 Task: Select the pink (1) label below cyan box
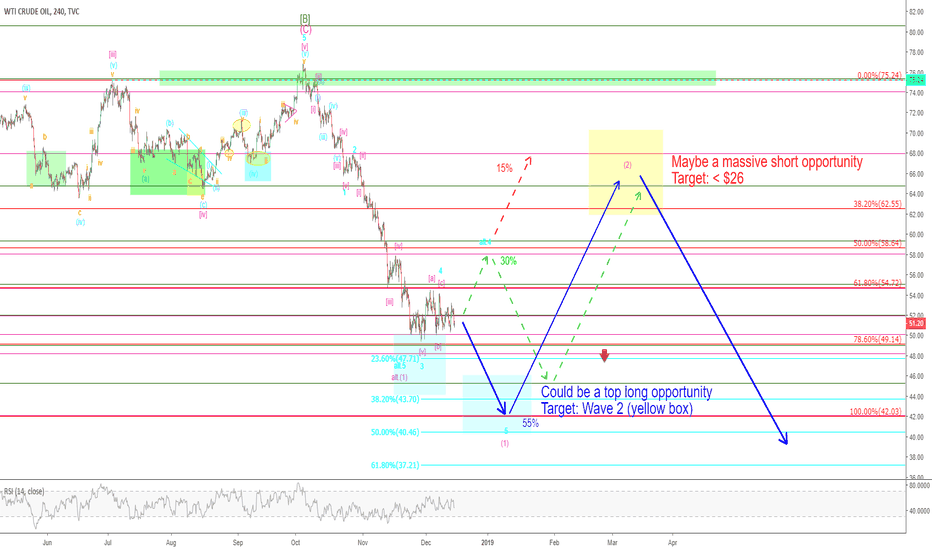coord(505,443)
